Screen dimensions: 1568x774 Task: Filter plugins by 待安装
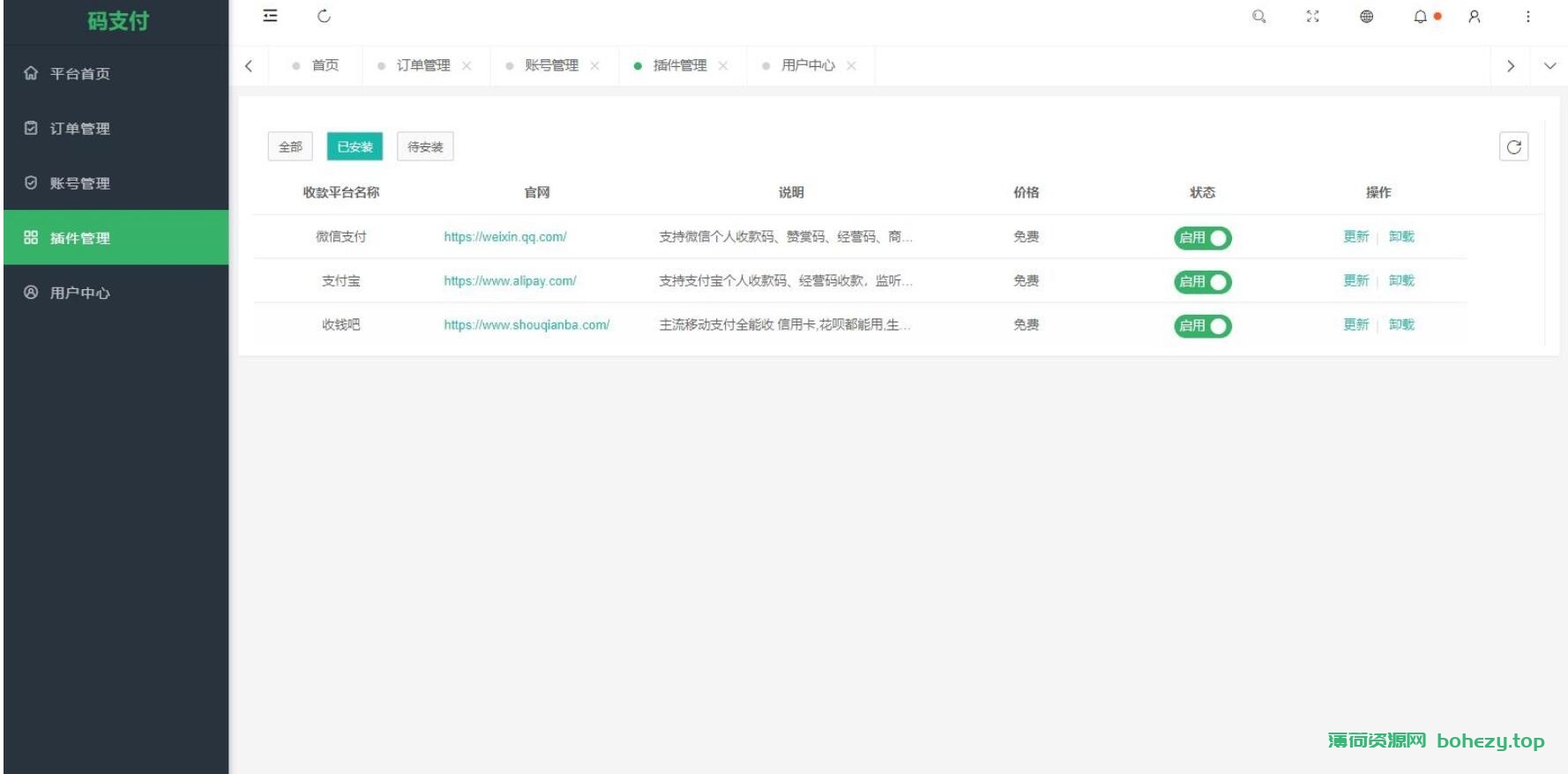point(425,146)
